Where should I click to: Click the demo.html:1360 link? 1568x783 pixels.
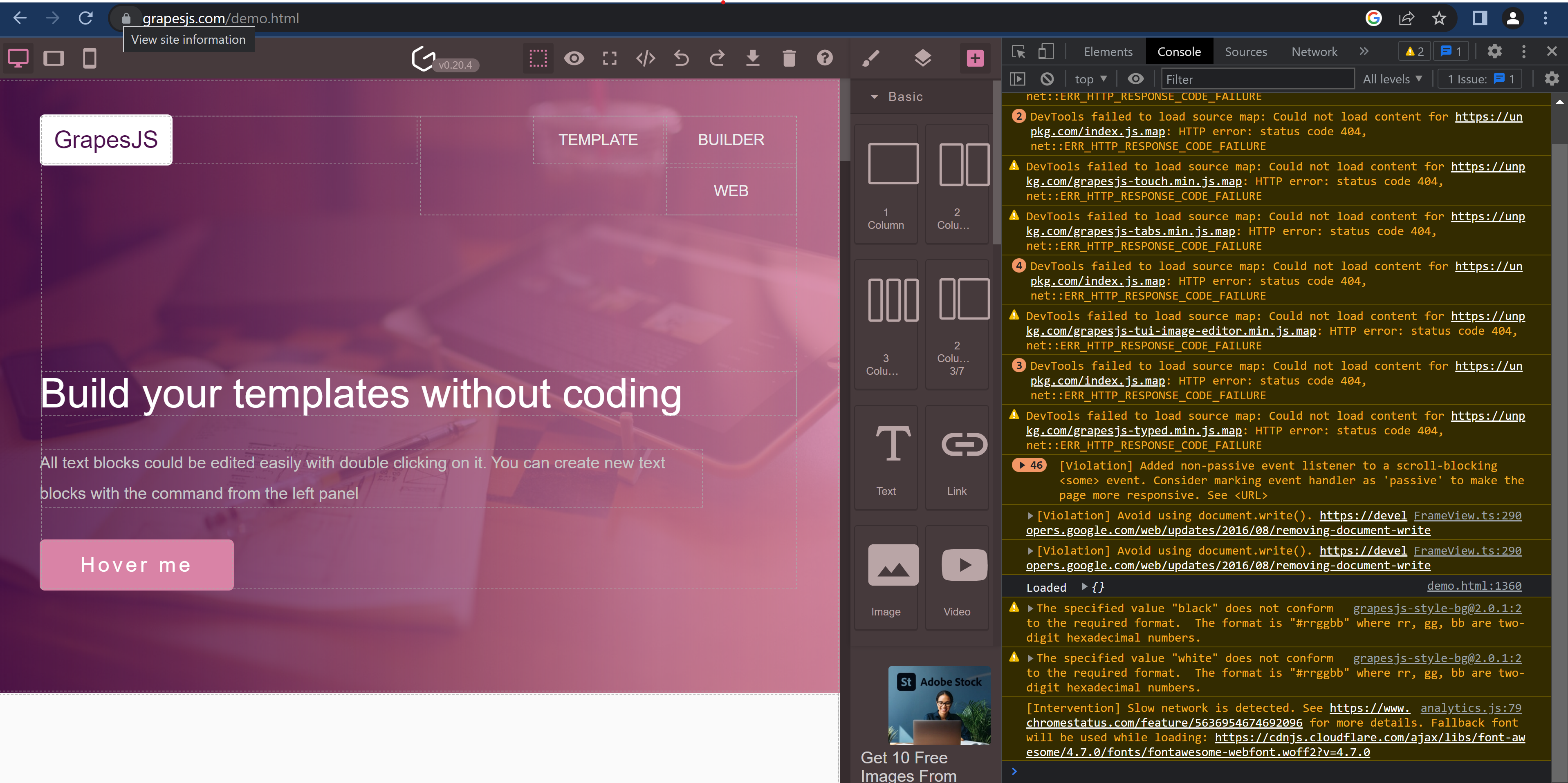(x=1474, y=586)
